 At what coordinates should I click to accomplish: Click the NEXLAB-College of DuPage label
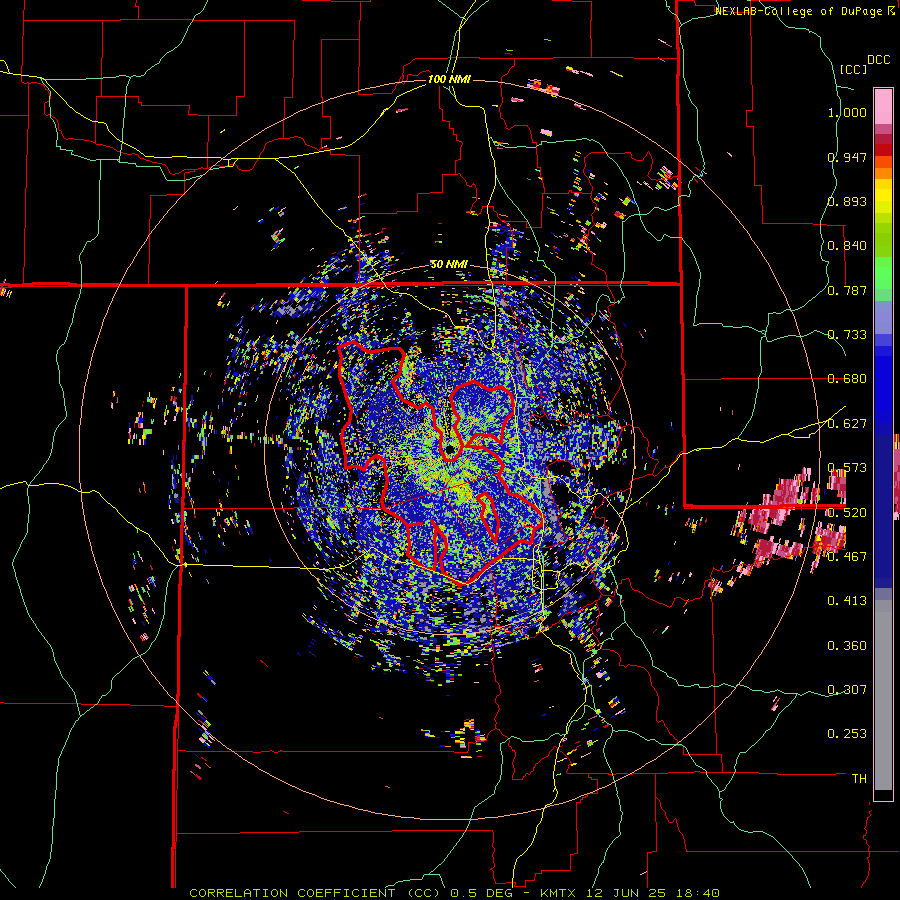coord(798,11)
